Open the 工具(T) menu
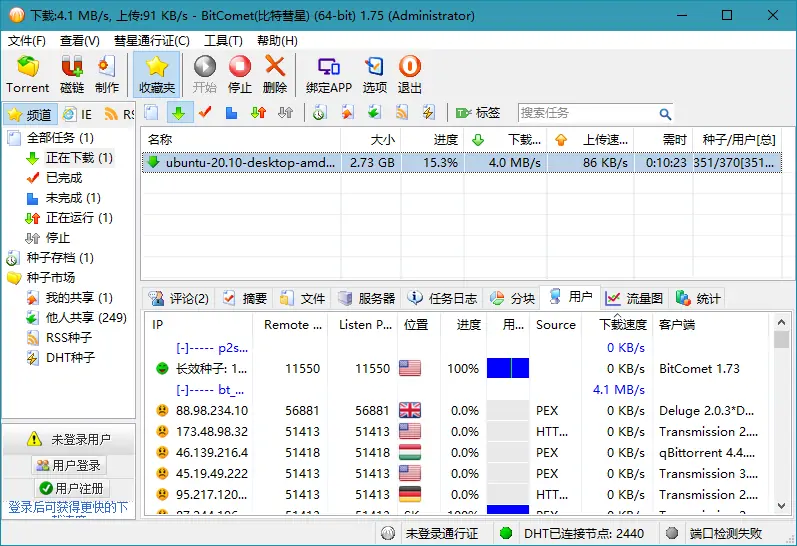 click(x=223, y=41)
